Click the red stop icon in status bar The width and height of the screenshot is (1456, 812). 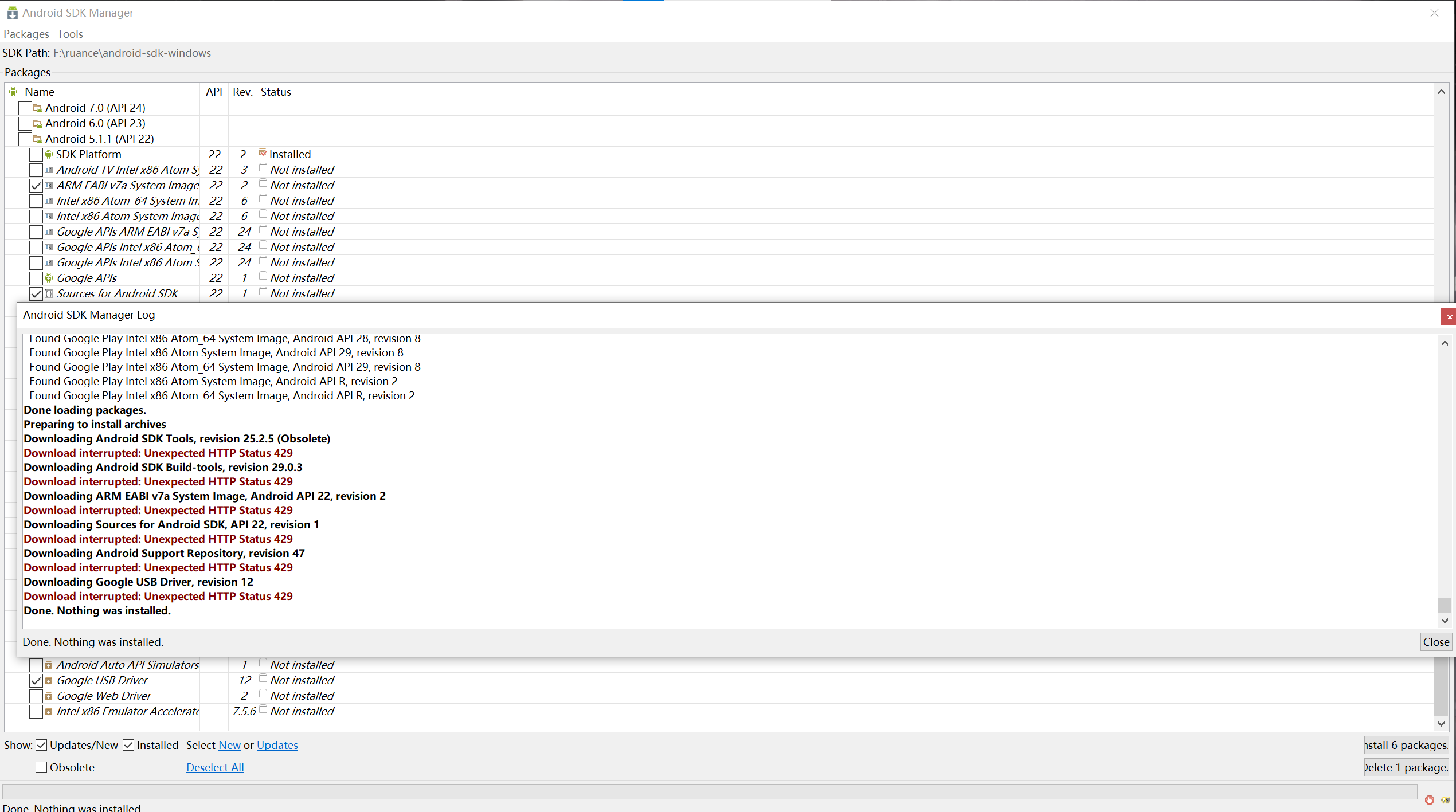click(1429, 800)
